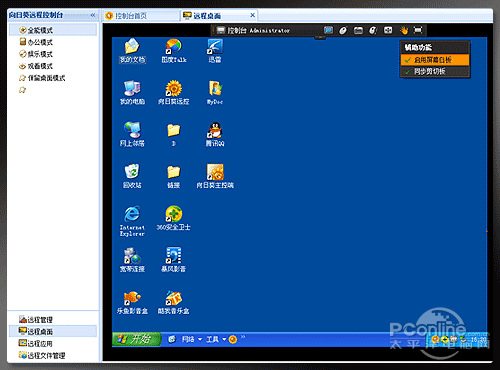Open the 工具 dropdown on remote taskbar
Screen dimensions: 500x370
pos(216,339)
